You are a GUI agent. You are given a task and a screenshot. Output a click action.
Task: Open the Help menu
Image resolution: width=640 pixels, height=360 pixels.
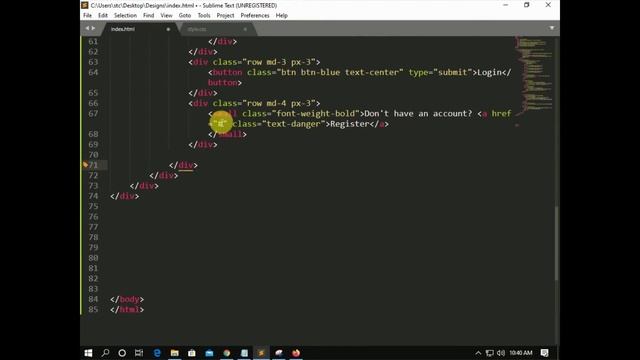coord(282,16)
